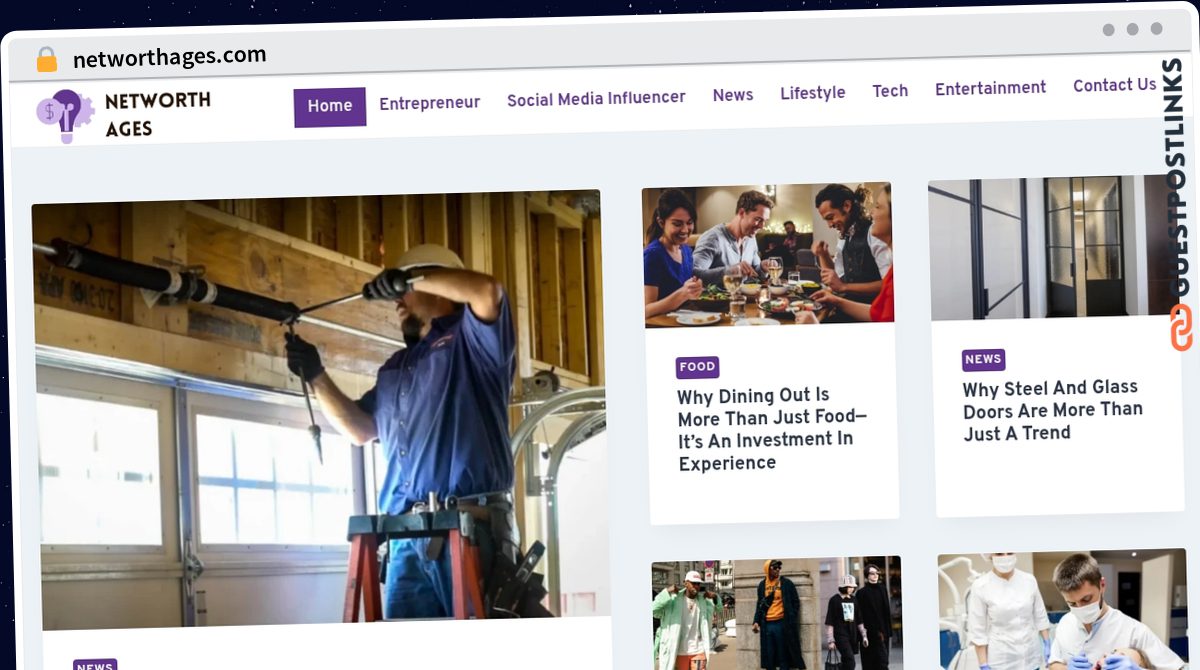The image size is (1200, 670).
Task: Click the NEWS tag below garage door image
Action: 95,665
